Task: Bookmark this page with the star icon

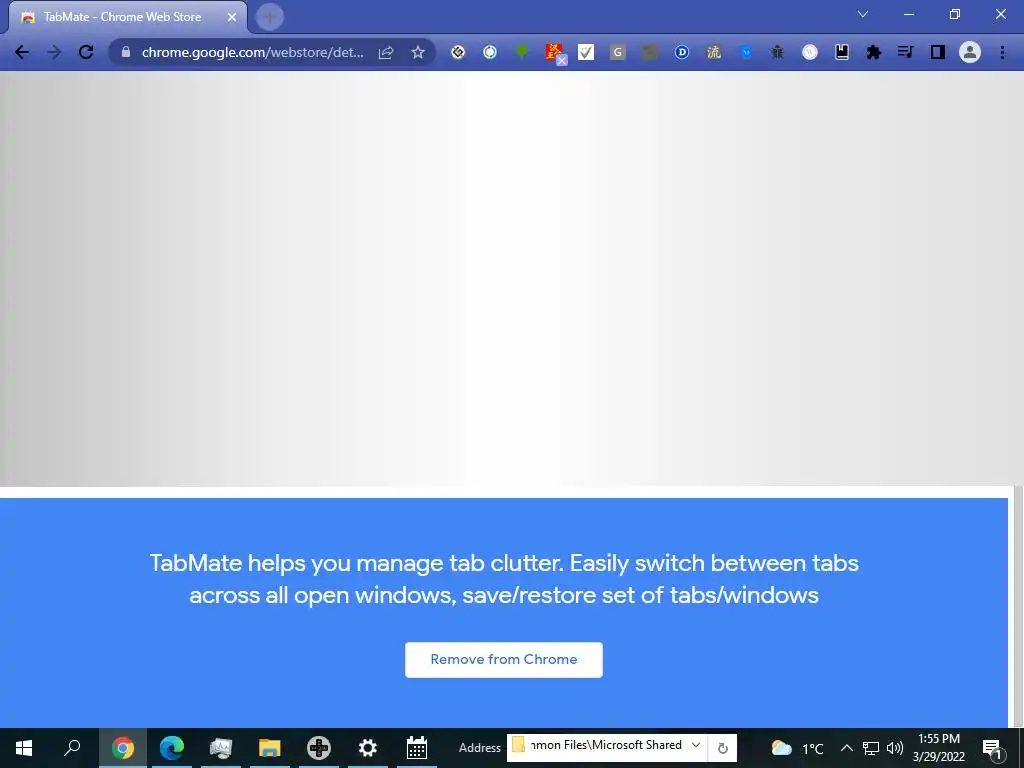Action: [418, 52]
